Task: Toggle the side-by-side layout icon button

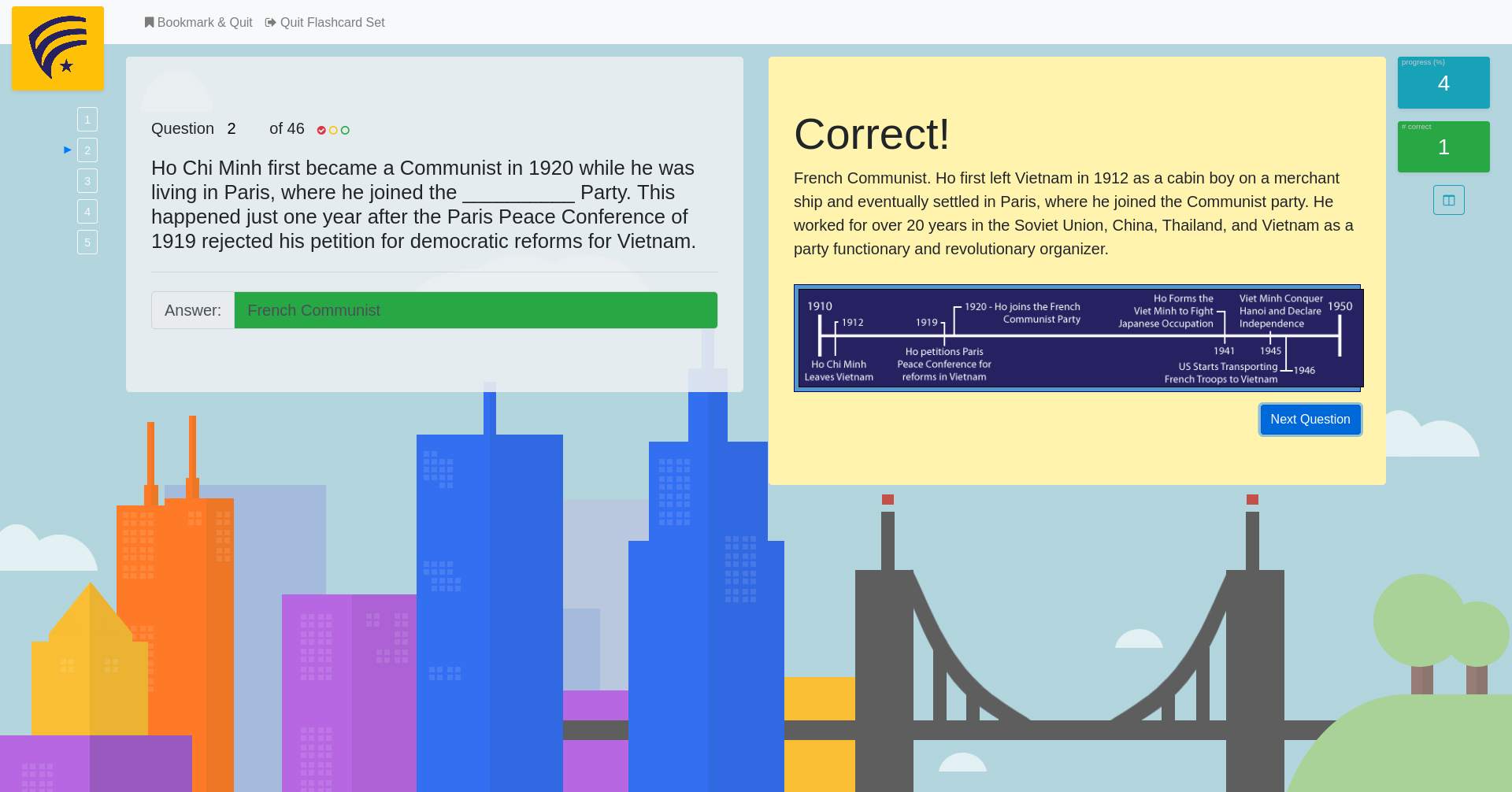Action: tap(1448, 200)
